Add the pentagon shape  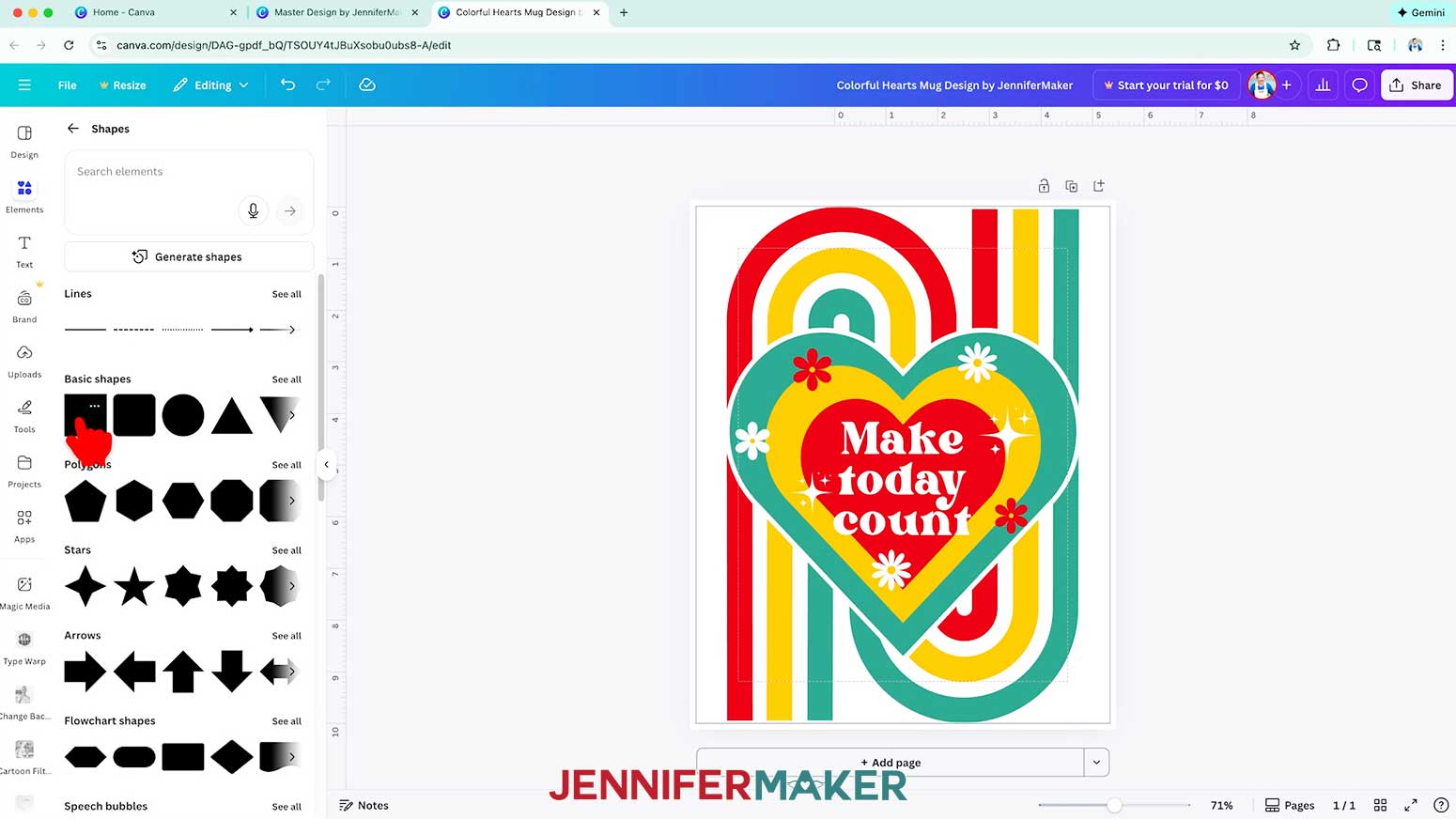coord(85,501)
